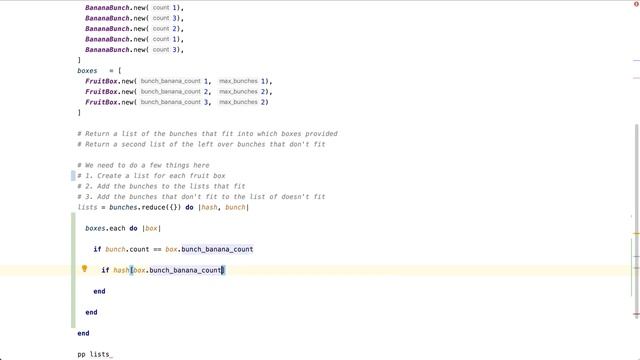The width and height of the screenshot is (640, 360).
Task: Click the max_bunches hint on the bunch_banana_count 3 row
Action: coord(238,102)
